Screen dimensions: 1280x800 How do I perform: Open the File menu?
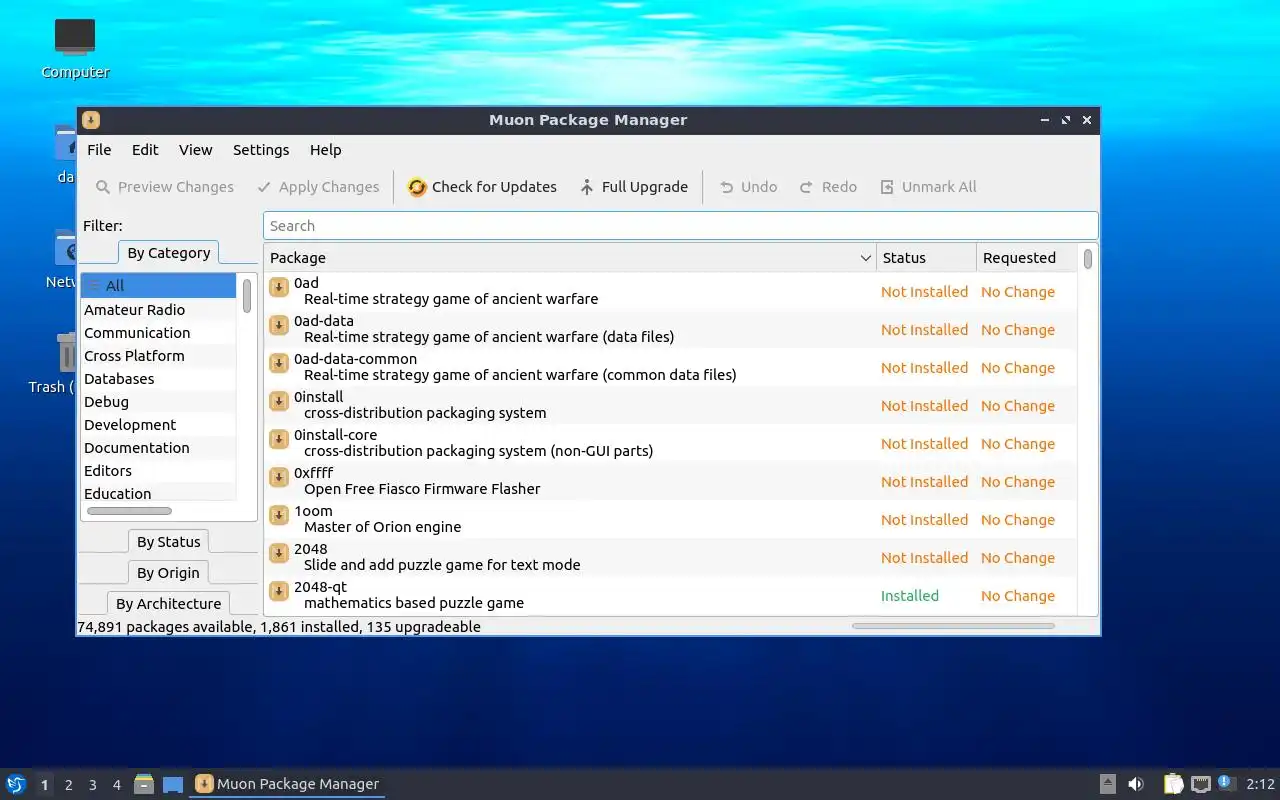click(x=99, y=150)
